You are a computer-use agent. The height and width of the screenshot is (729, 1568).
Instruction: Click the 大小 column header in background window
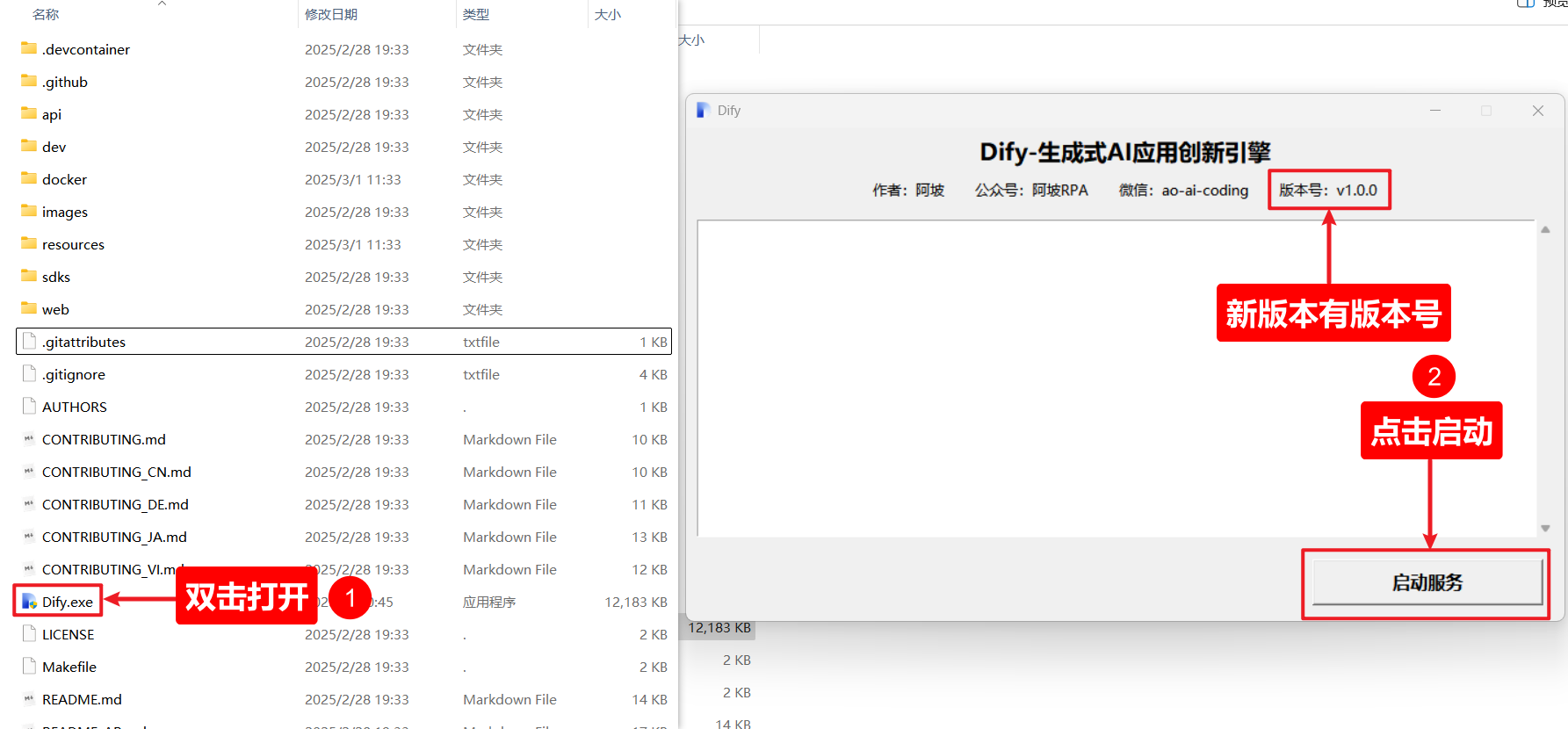(692, 40)
